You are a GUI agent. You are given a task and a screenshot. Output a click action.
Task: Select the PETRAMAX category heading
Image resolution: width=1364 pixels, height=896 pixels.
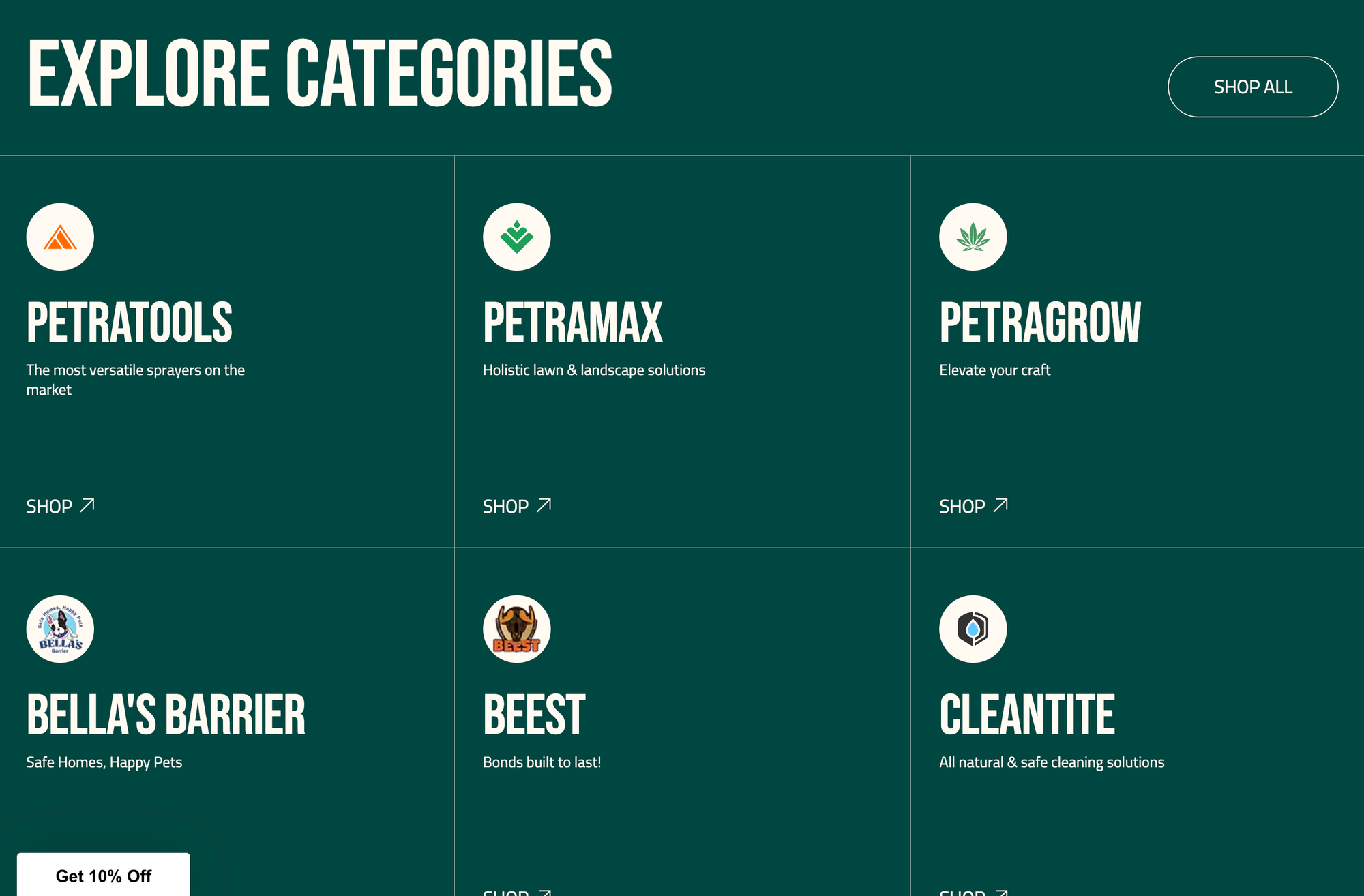(x=573, y=323)
